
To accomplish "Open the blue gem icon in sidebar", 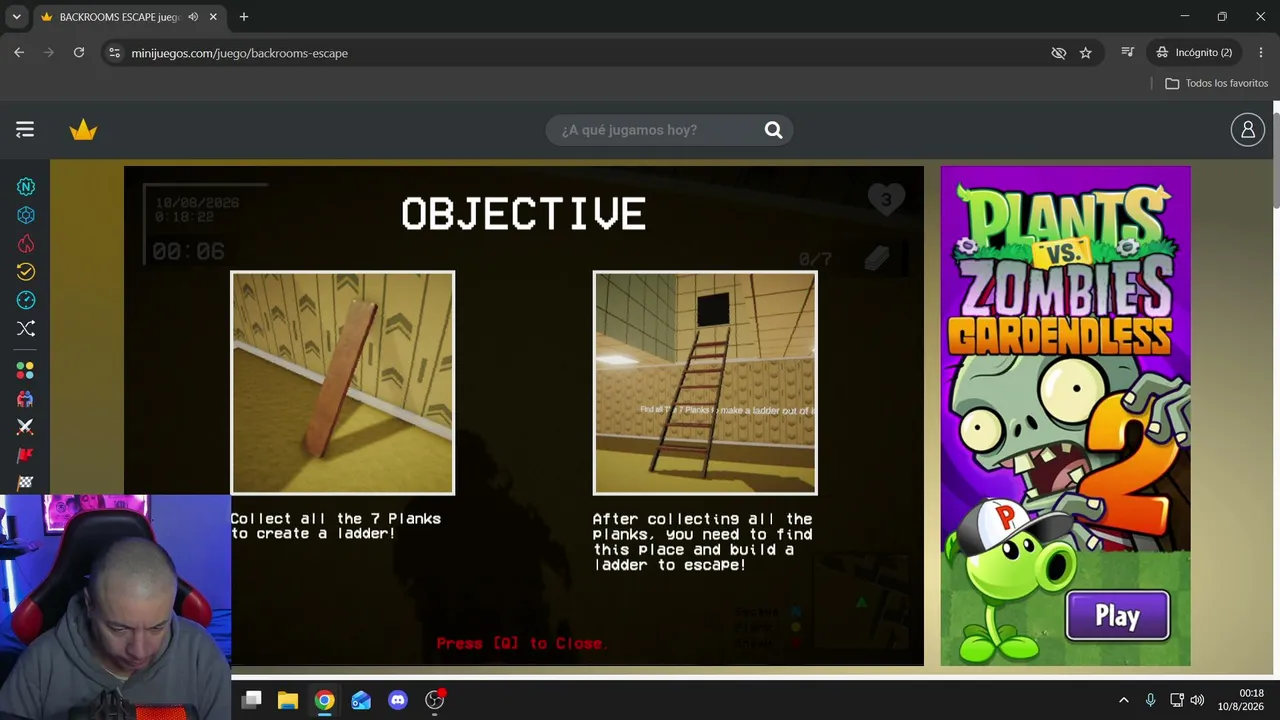I will coord(25,215).
